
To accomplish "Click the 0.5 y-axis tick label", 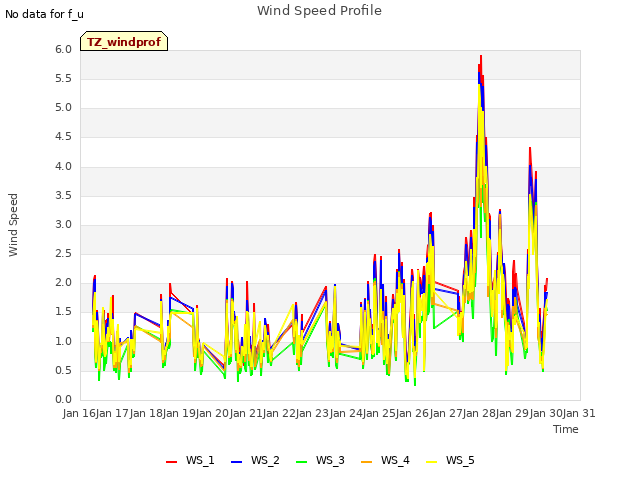I will click(x=64, y=370).
